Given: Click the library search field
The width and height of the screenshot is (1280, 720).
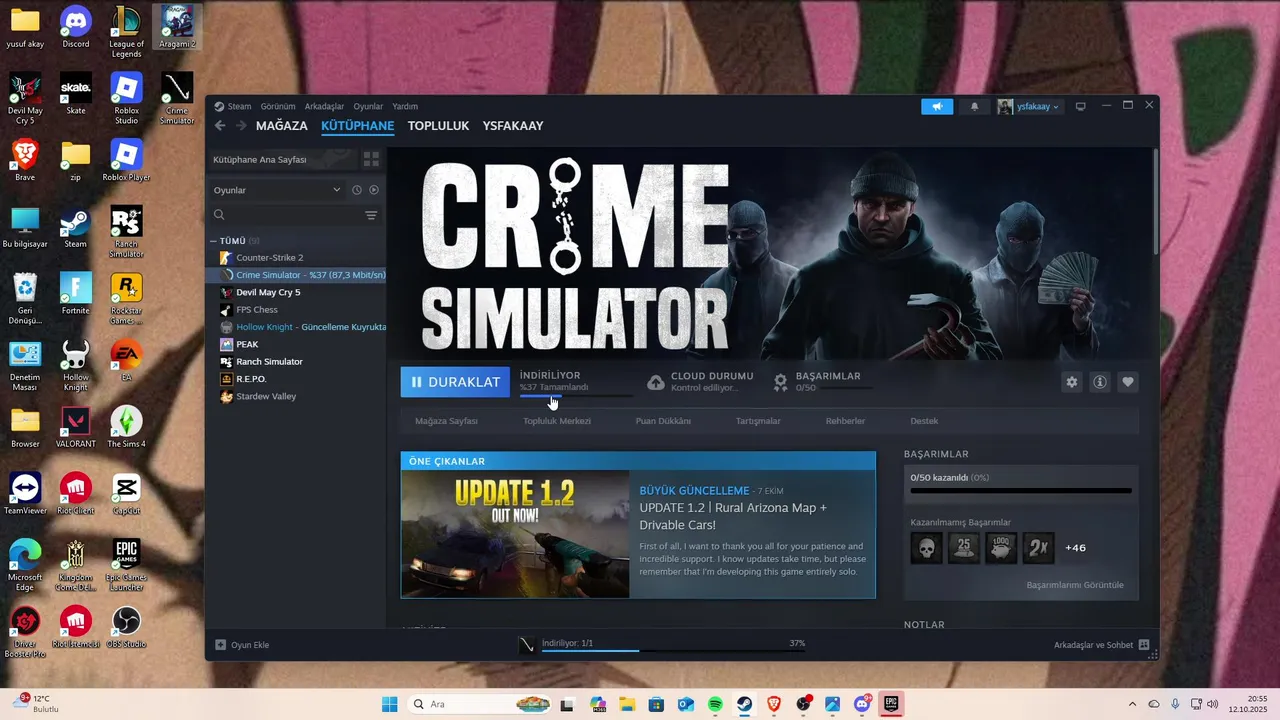Looking at the screenshot, I should click(x=286, y=215).
